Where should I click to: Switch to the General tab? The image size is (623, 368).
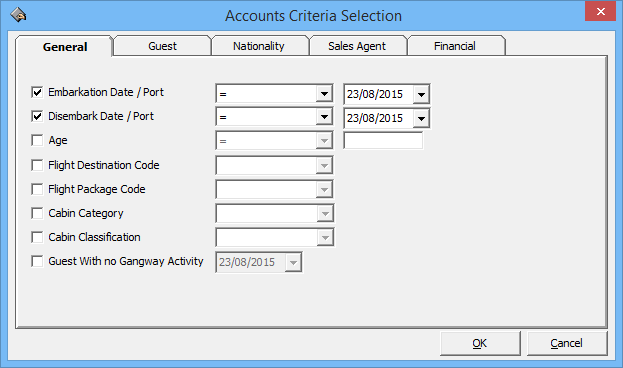click(65, 47)
